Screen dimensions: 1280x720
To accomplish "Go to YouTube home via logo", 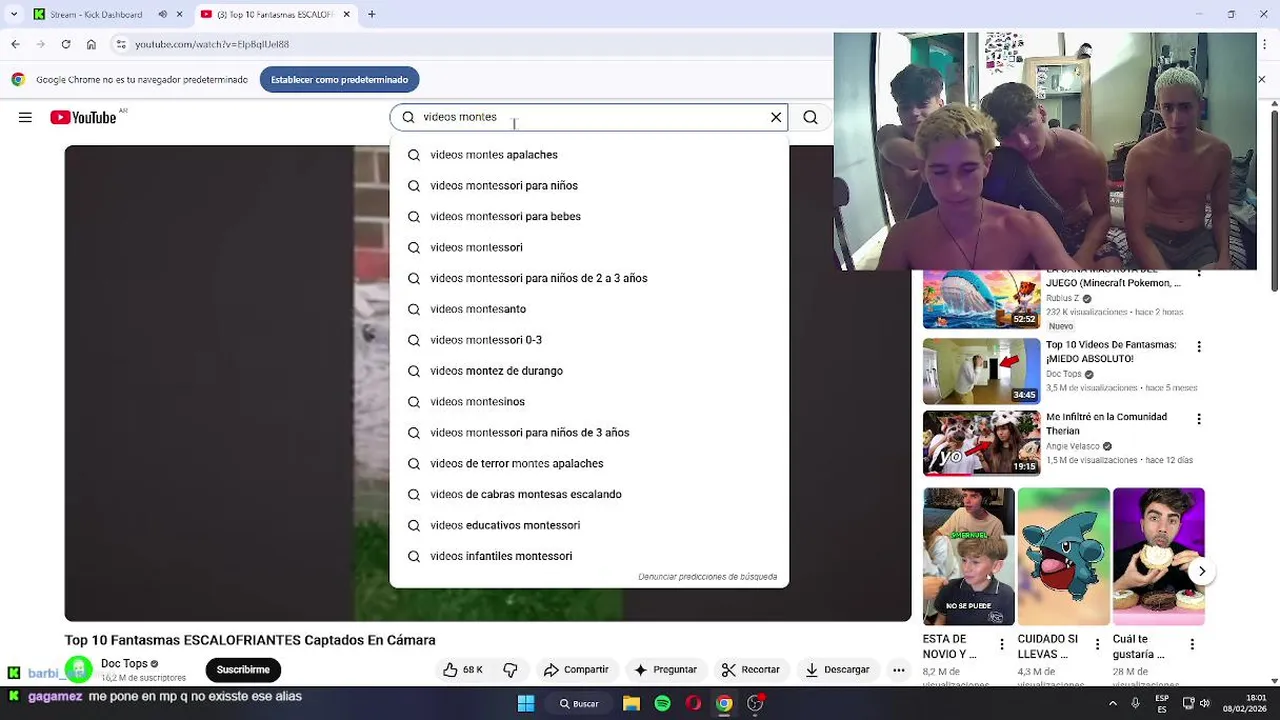I will (83, 117).
